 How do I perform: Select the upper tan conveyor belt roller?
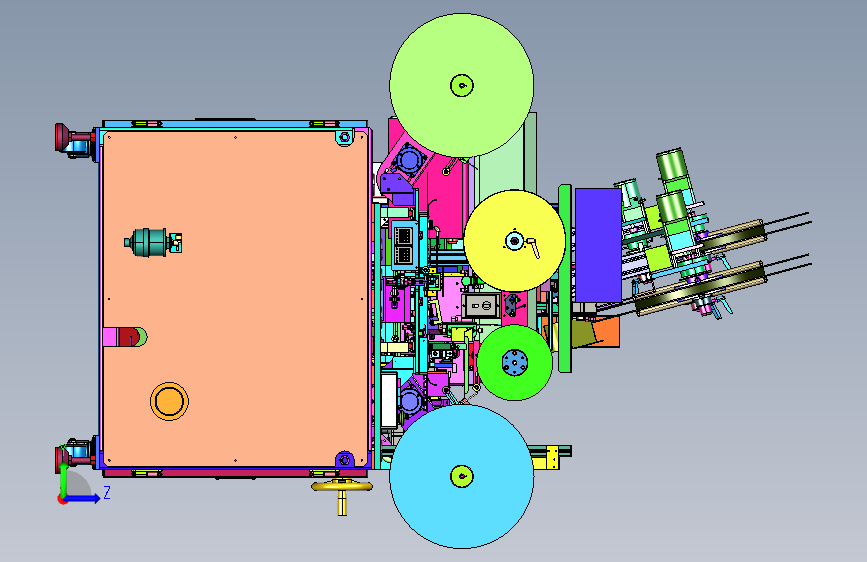point(733,237)
